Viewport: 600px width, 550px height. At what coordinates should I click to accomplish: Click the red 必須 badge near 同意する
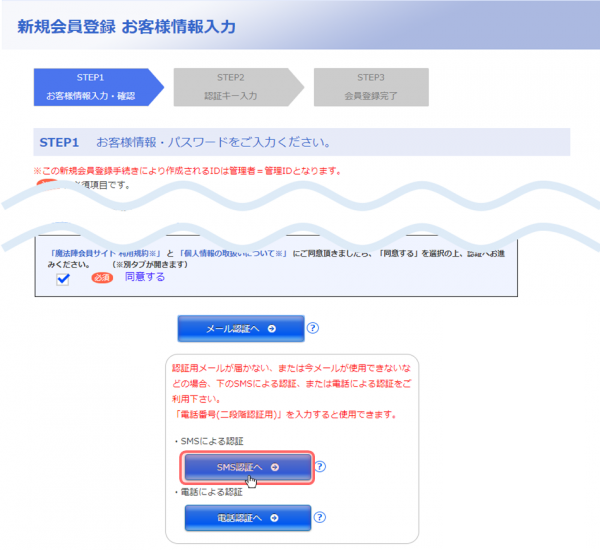104,278
